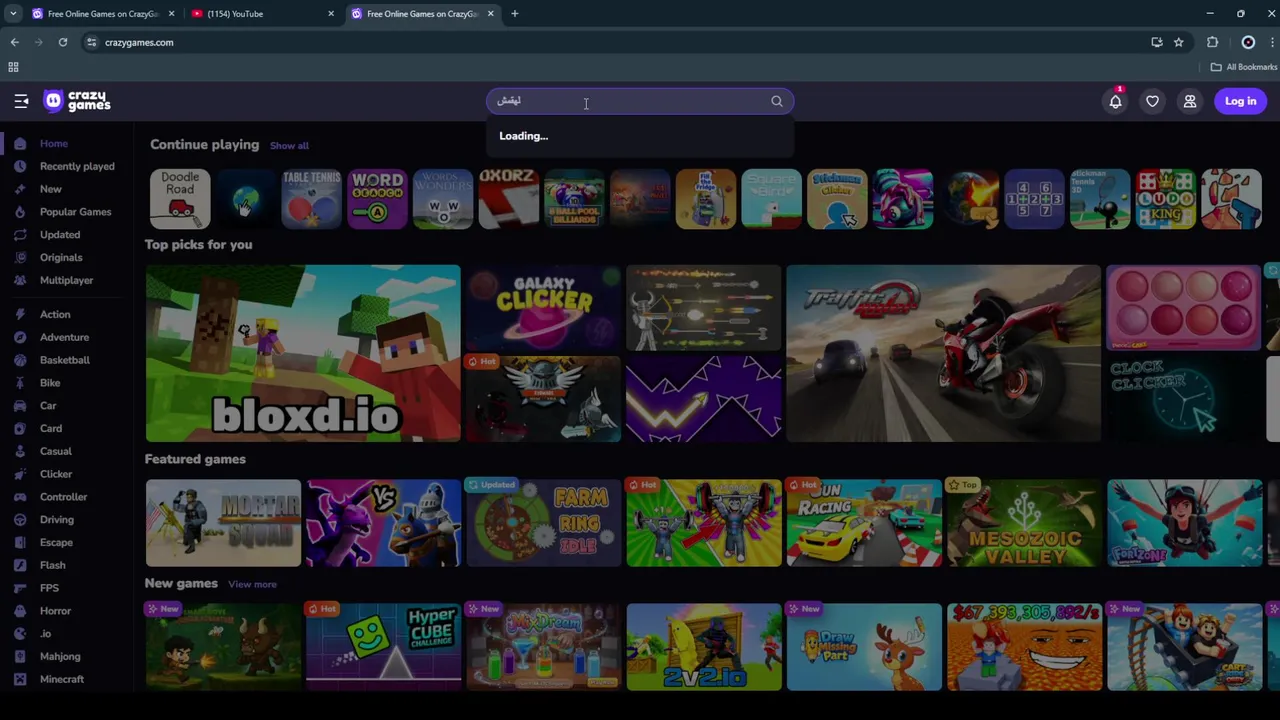
Task: Select the Mahjong category
Action: [x=60, y=657]
